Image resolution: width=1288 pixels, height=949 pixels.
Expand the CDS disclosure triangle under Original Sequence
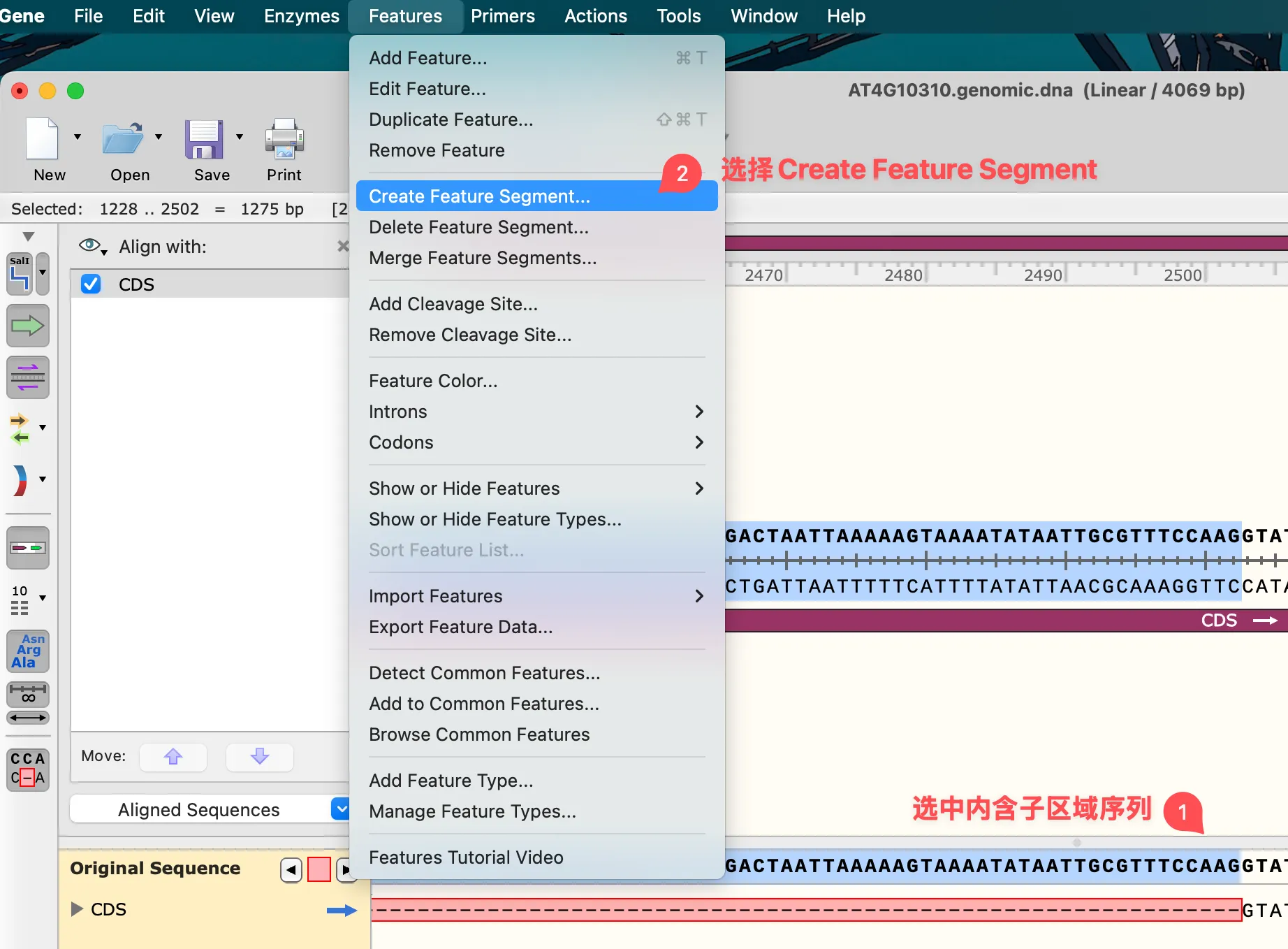[77, 908]
